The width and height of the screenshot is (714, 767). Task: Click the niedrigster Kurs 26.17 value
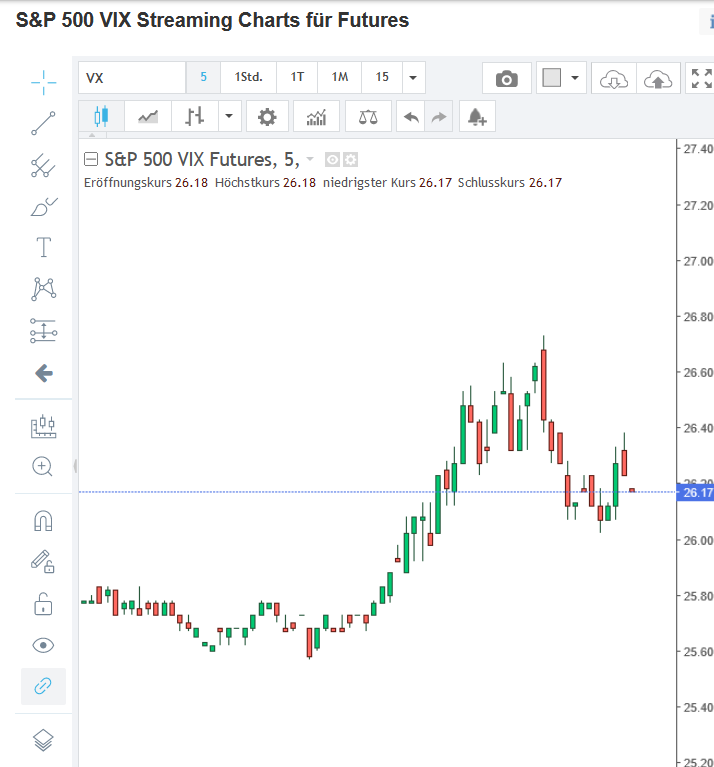[435, 182]
